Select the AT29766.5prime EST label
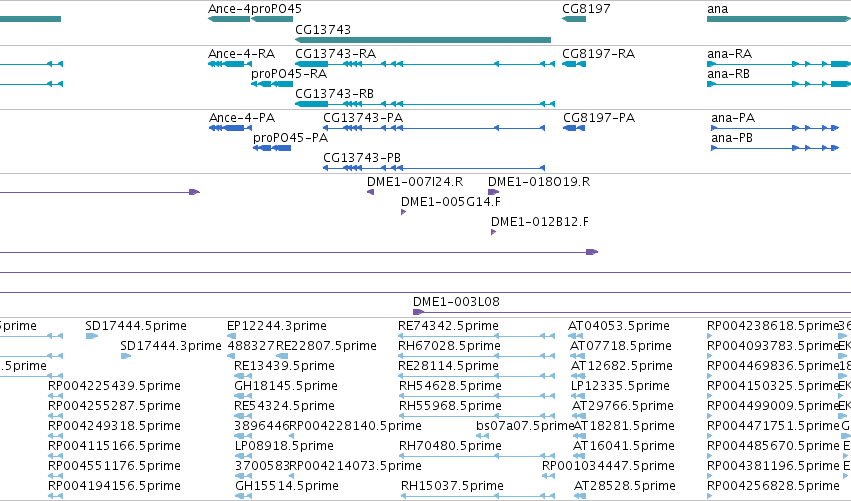This screenshot has height=501, width=851. 623,406
